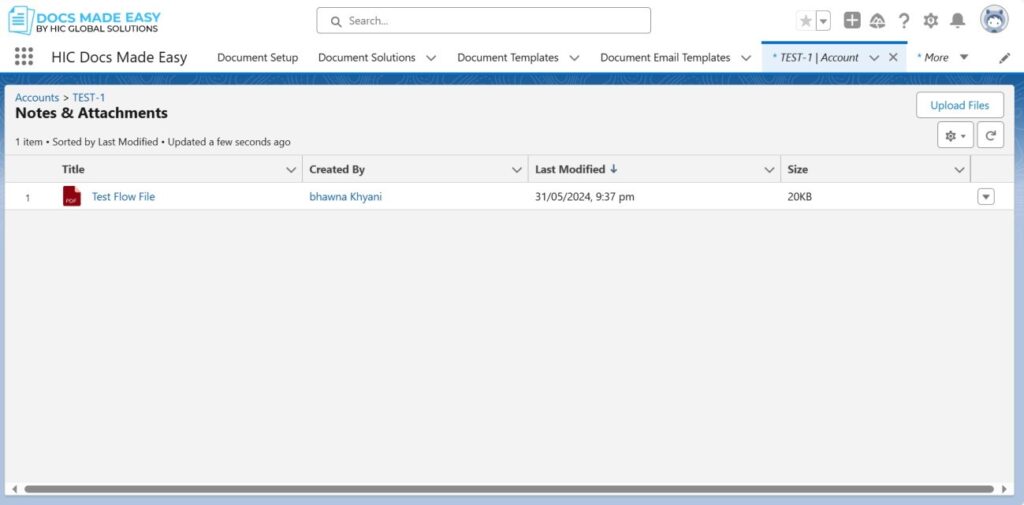The image size is (1024, 505).
Task: Close the TEST-1 Account tab
Action: click(893, 57)
